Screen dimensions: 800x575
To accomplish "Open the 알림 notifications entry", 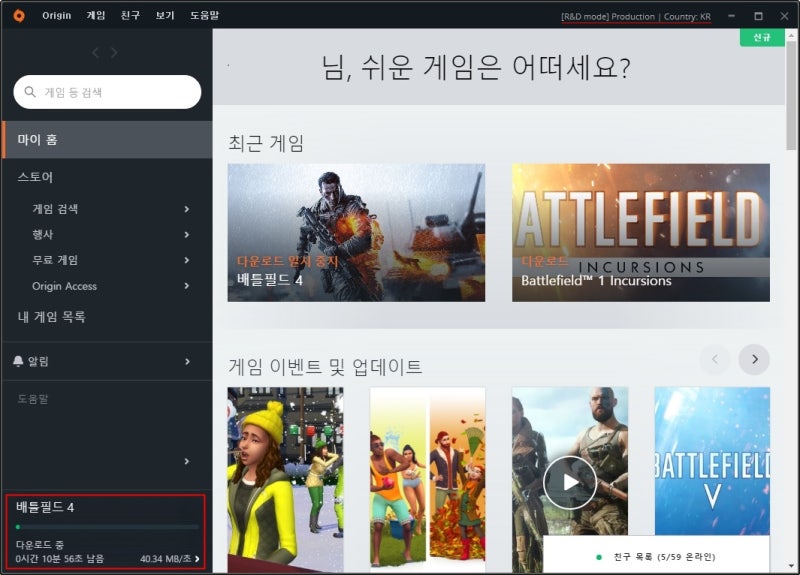I will (x=107, y=361).
